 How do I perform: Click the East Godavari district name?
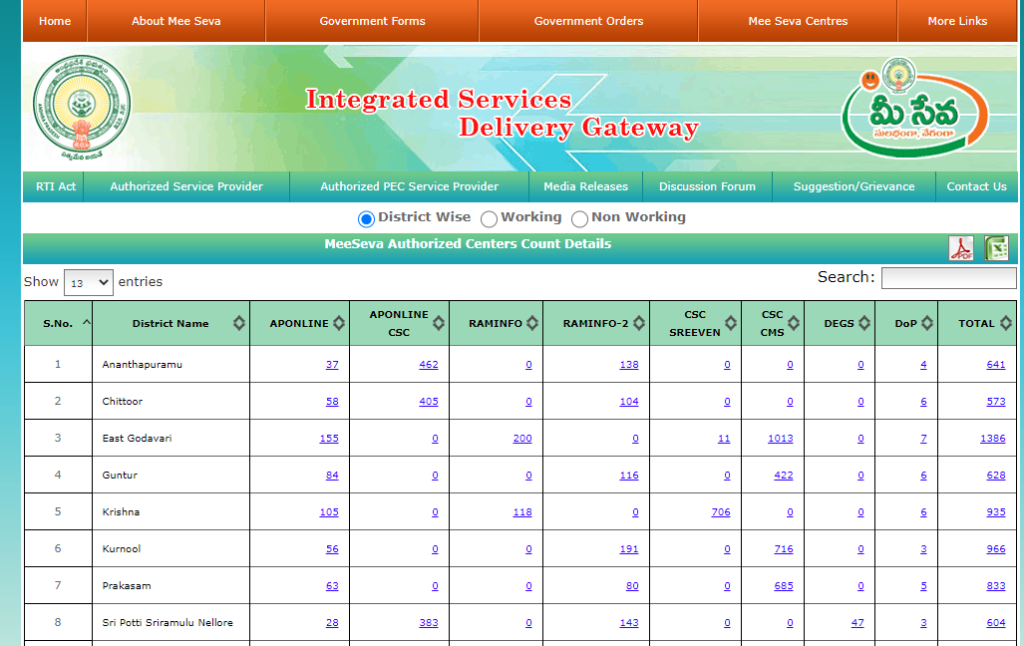coord(136,438)
